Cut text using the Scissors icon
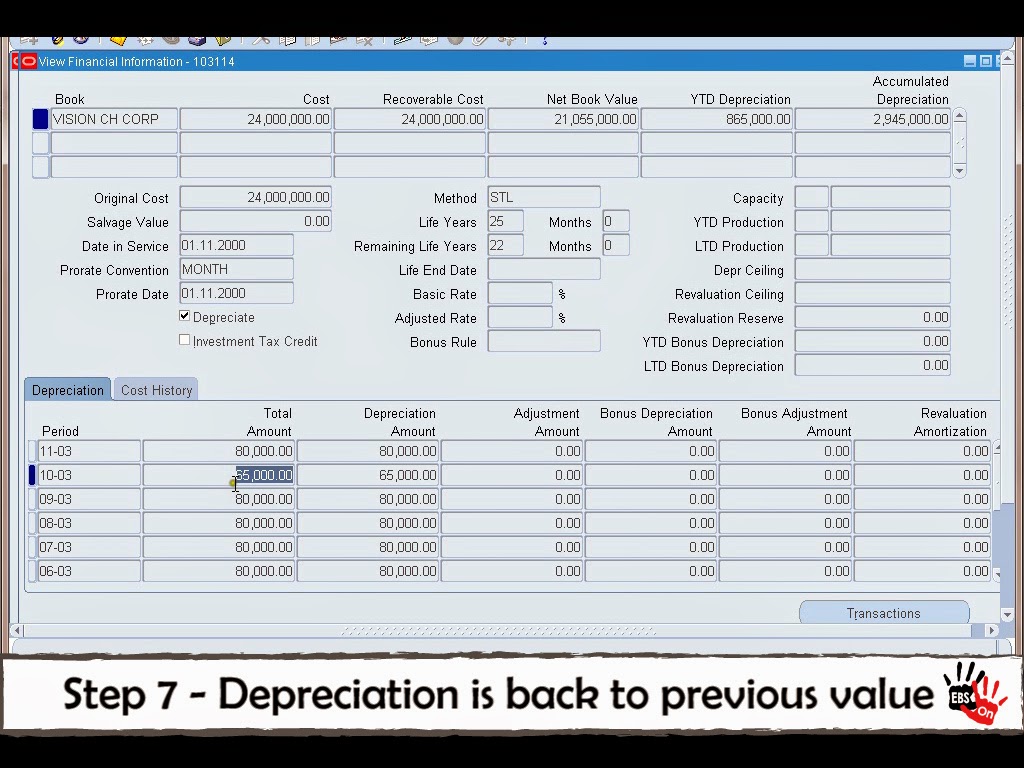The height and width of the screenshot is (768, 1024). [x=260, y=40]
